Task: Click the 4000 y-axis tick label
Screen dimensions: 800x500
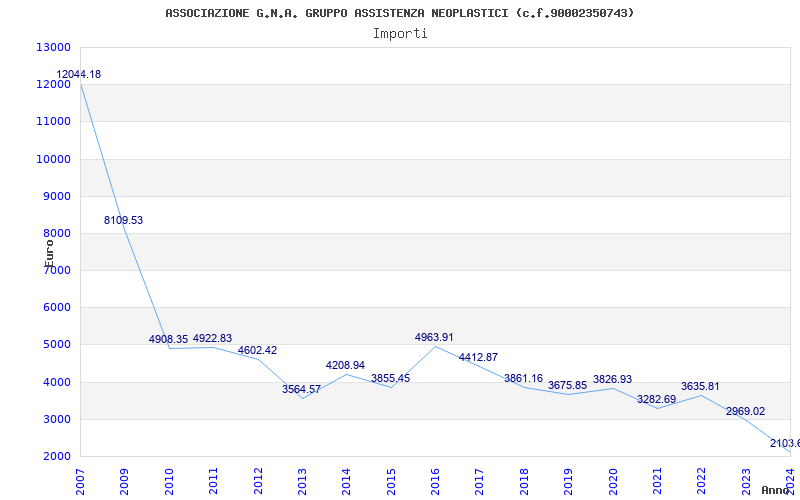Action: (x=56, y=382)
